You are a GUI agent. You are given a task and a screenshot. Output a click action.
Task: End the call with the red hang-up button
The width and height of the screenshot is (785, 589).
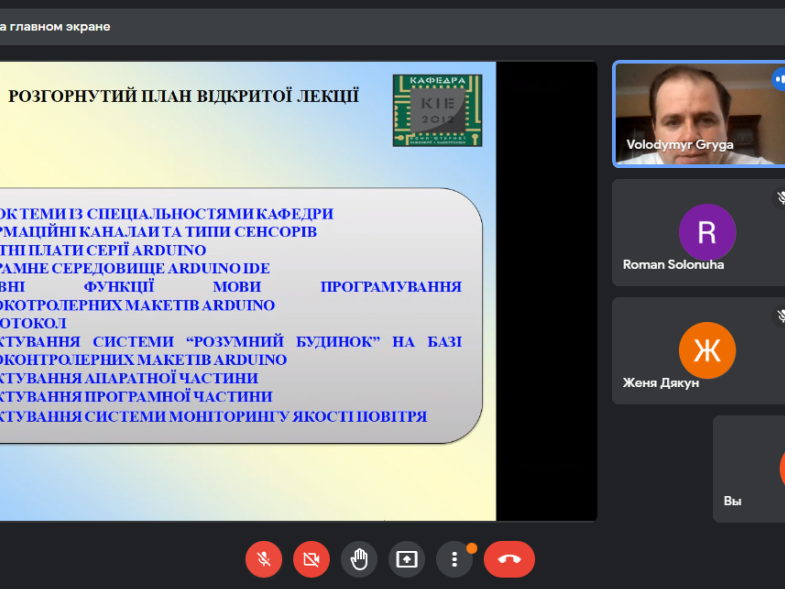point(509,559)
